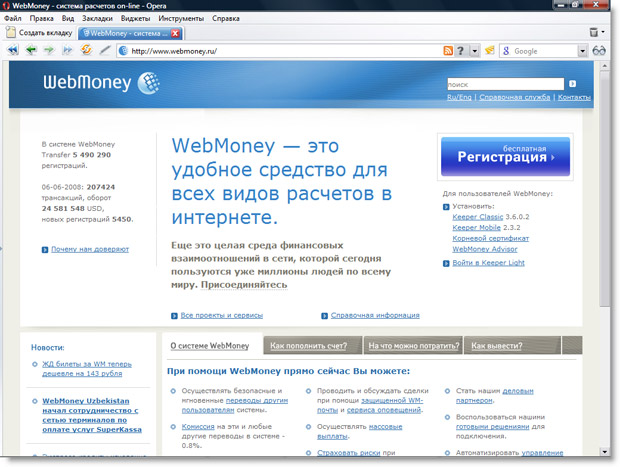Open the WebMoney Uzbekistan news link

[x=92, y=415]
